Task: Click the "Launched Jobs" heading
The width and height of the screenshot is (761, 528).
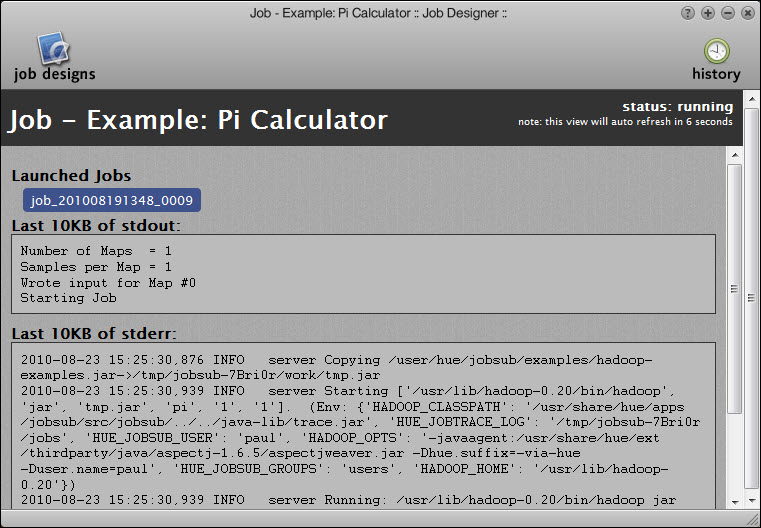Action: (x=71, y=176)
